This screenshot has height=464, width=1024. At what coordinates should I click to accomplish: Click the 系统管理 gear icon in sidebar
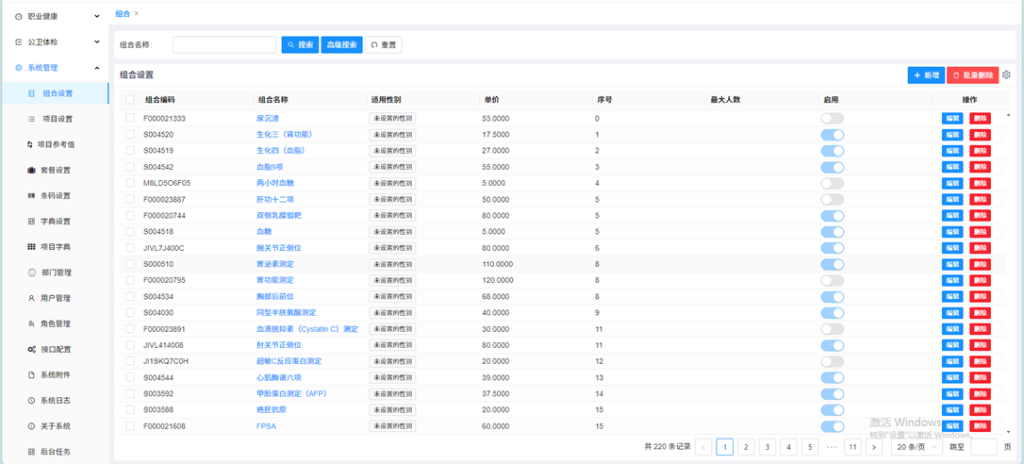click(x=18, y=67)
